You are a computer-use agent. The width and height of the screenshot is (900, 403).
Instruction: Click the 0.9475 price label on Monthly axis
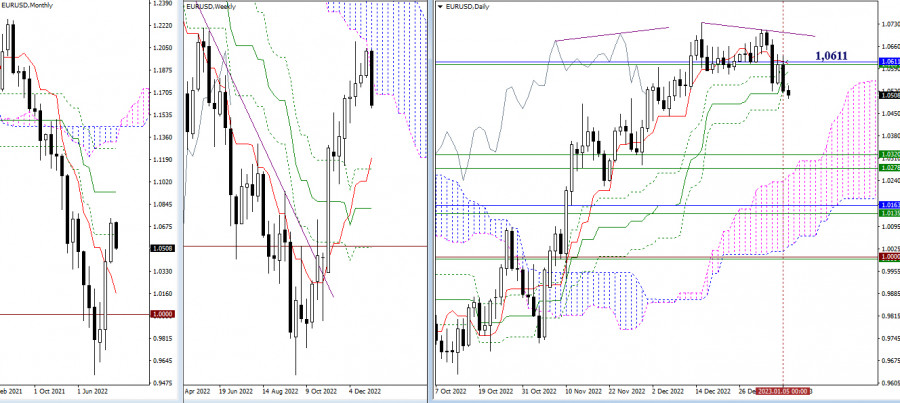coord(162,382)
